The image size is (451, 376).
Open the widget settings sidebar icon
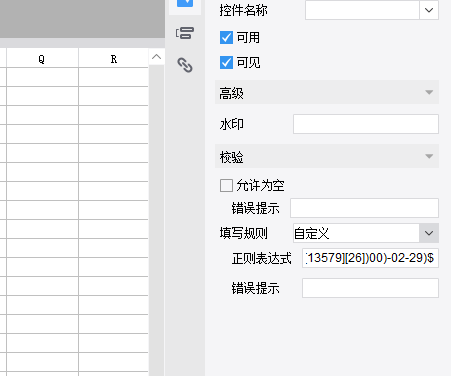click(185, 33)
